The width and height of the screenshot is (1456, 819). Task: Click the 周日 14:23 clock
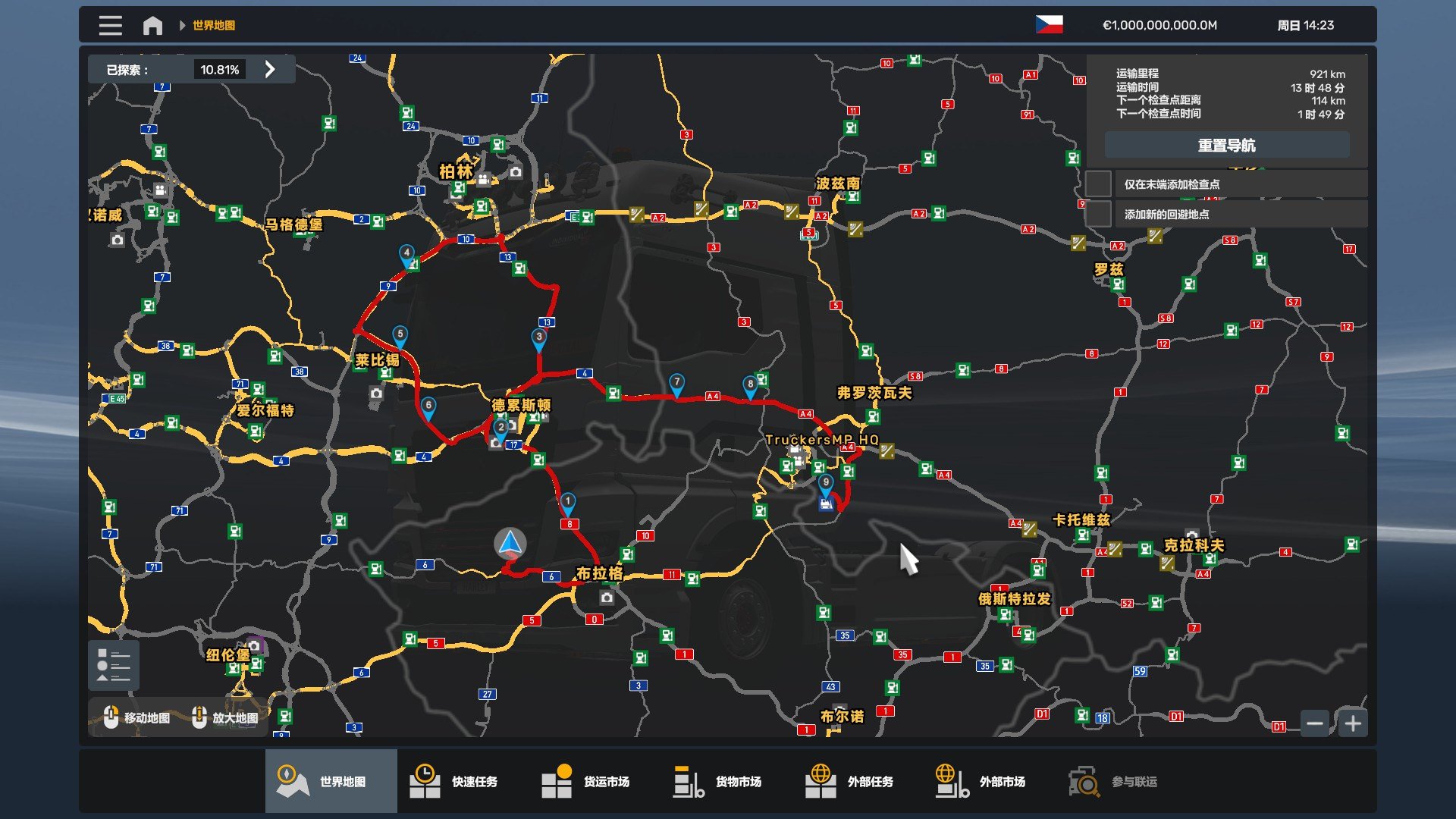[x=1305, y=25]
